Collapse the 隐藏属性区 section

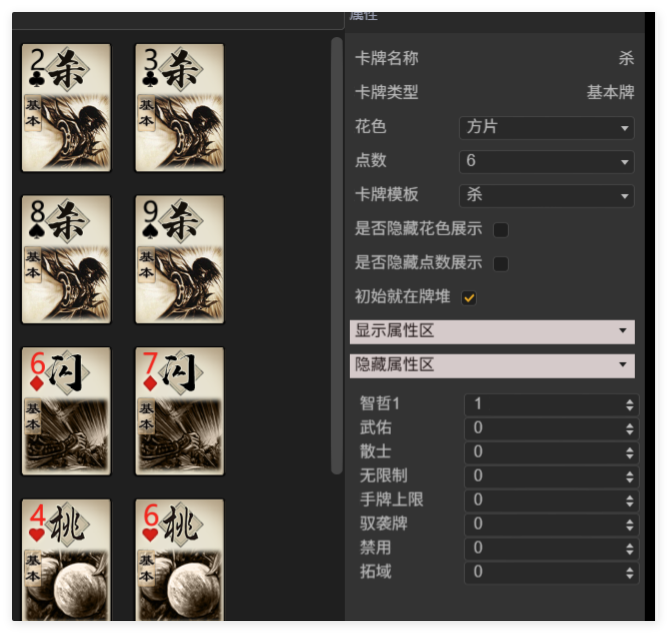point(492,365)
